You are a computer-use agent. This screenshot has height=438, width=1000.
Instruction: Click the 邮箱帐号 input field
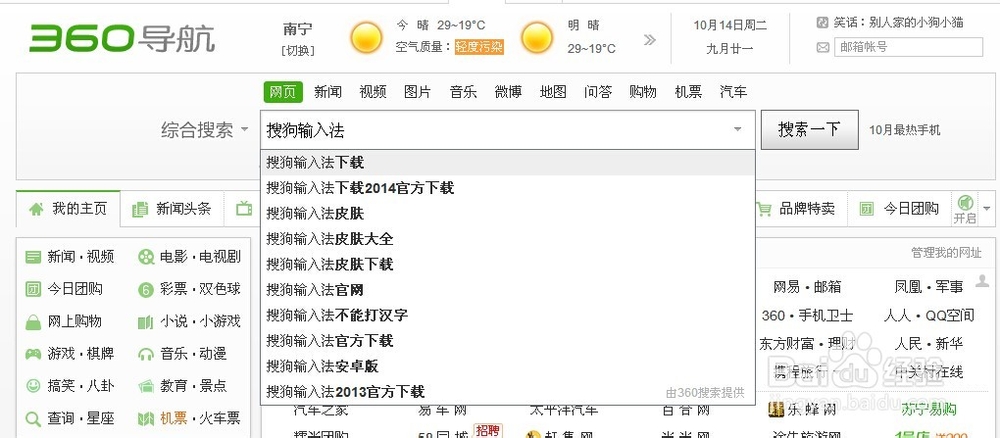(x=909, y=47)
